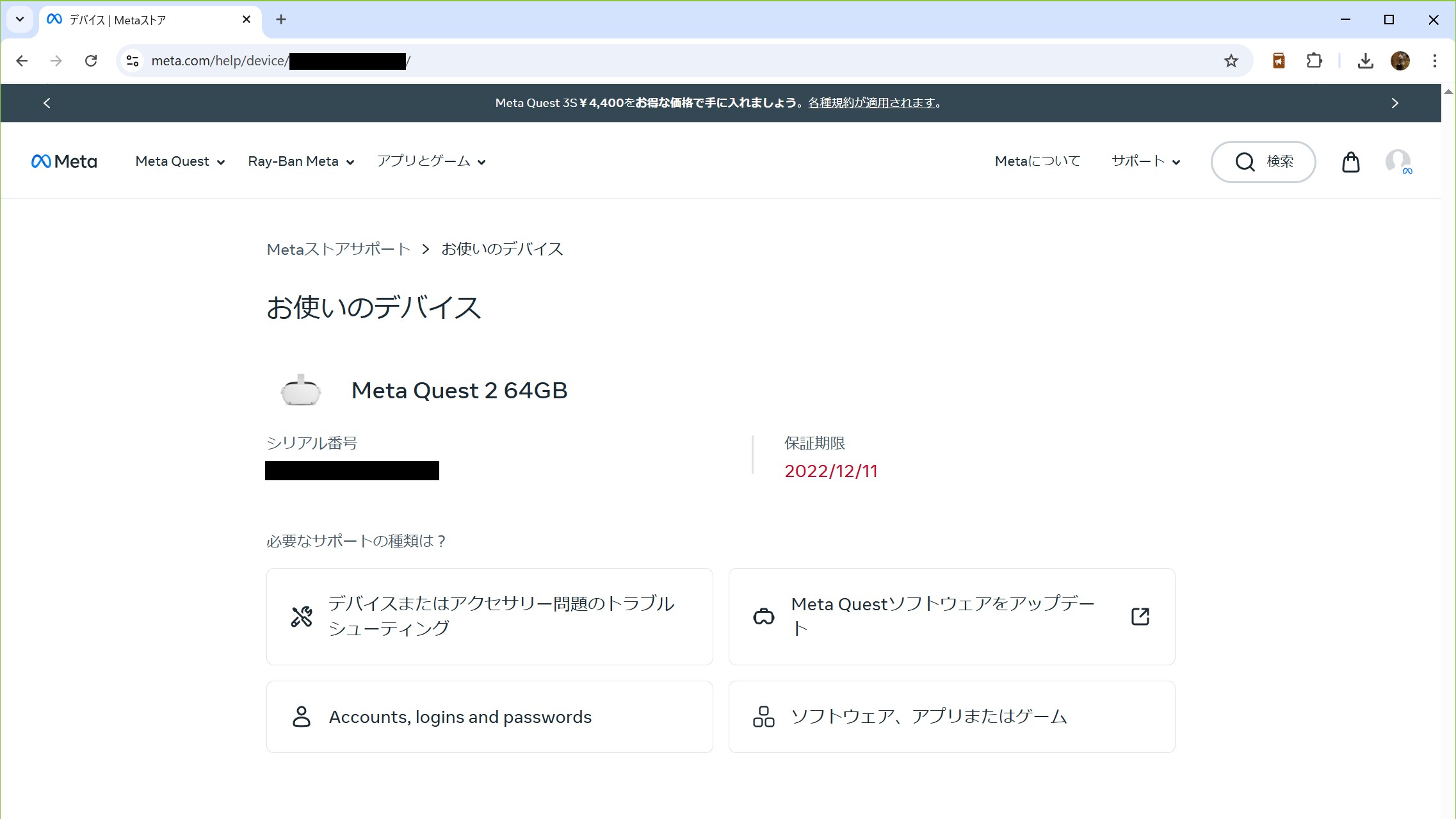Click the wrench troubleshooting icon
Viewport: 1456px width, 819px height.
(302, 617)
